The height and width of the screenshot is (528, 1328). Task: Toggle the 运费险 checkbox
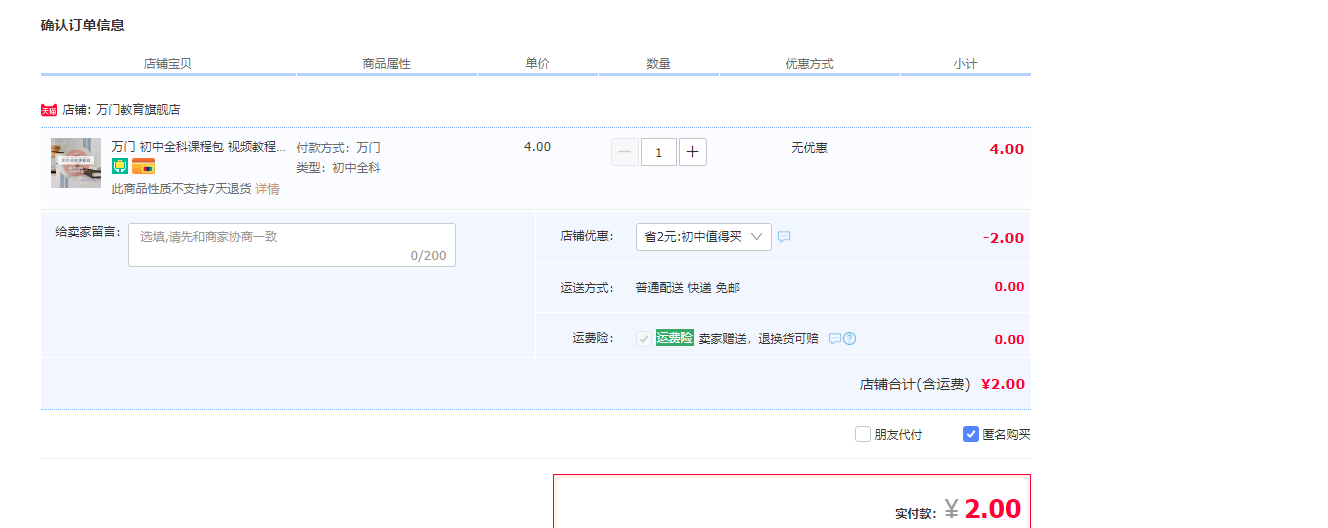[x=644, y=339]
